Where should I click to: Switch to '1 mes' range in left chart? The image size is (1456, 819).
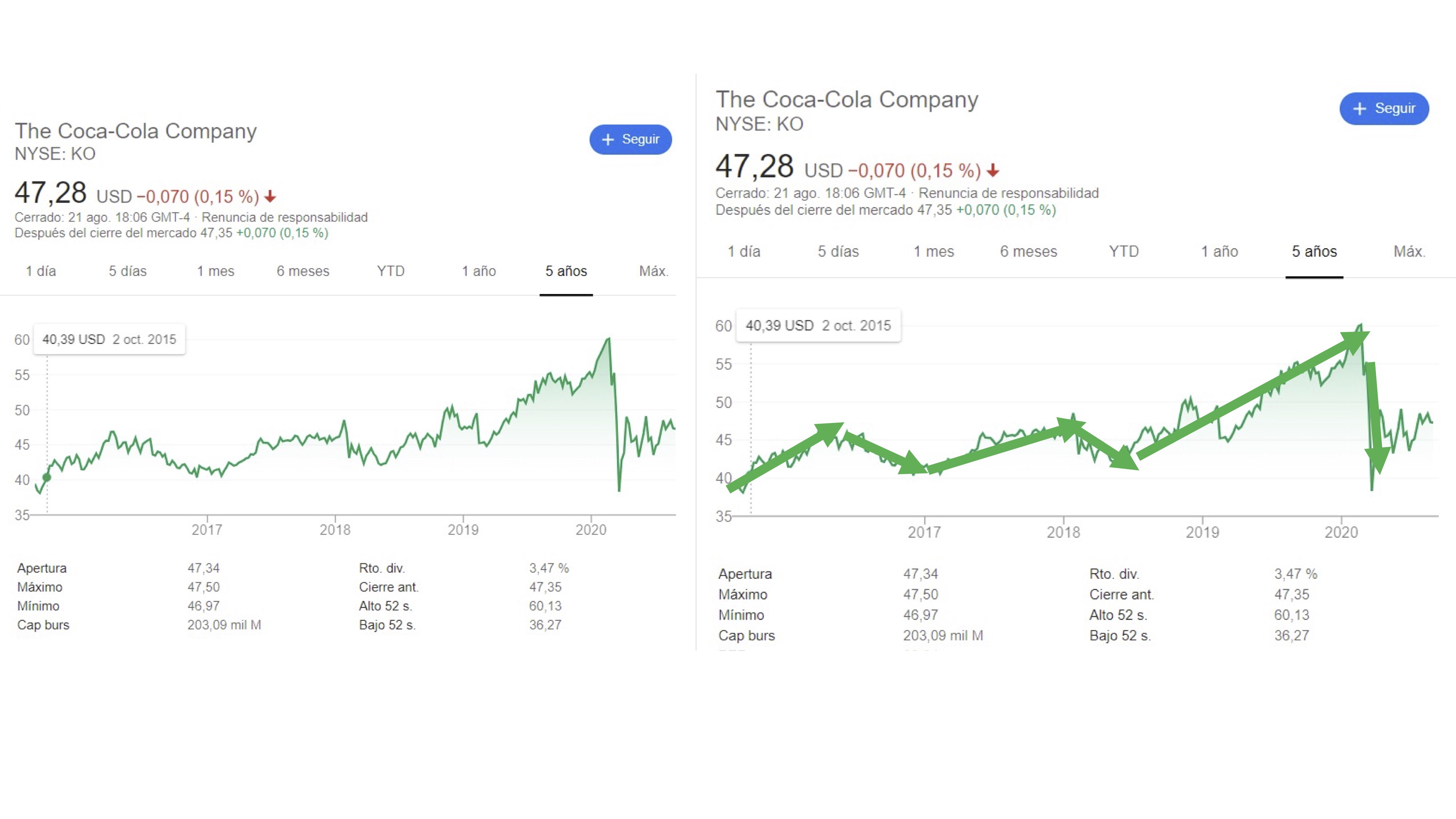click(215, 271)
